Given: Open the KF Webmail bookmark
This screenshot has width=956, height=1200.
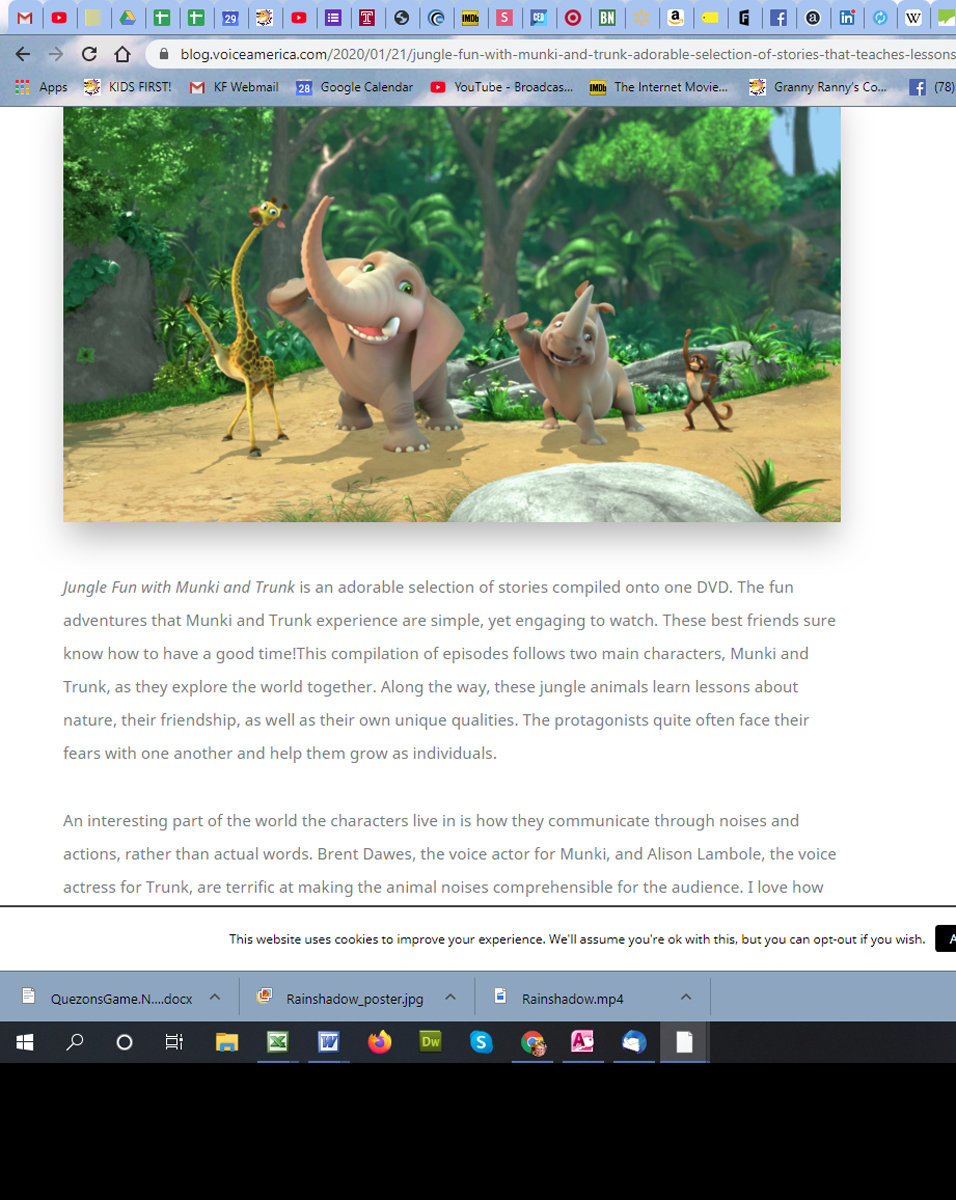Looking at the screenshot, I should (234, 87).
